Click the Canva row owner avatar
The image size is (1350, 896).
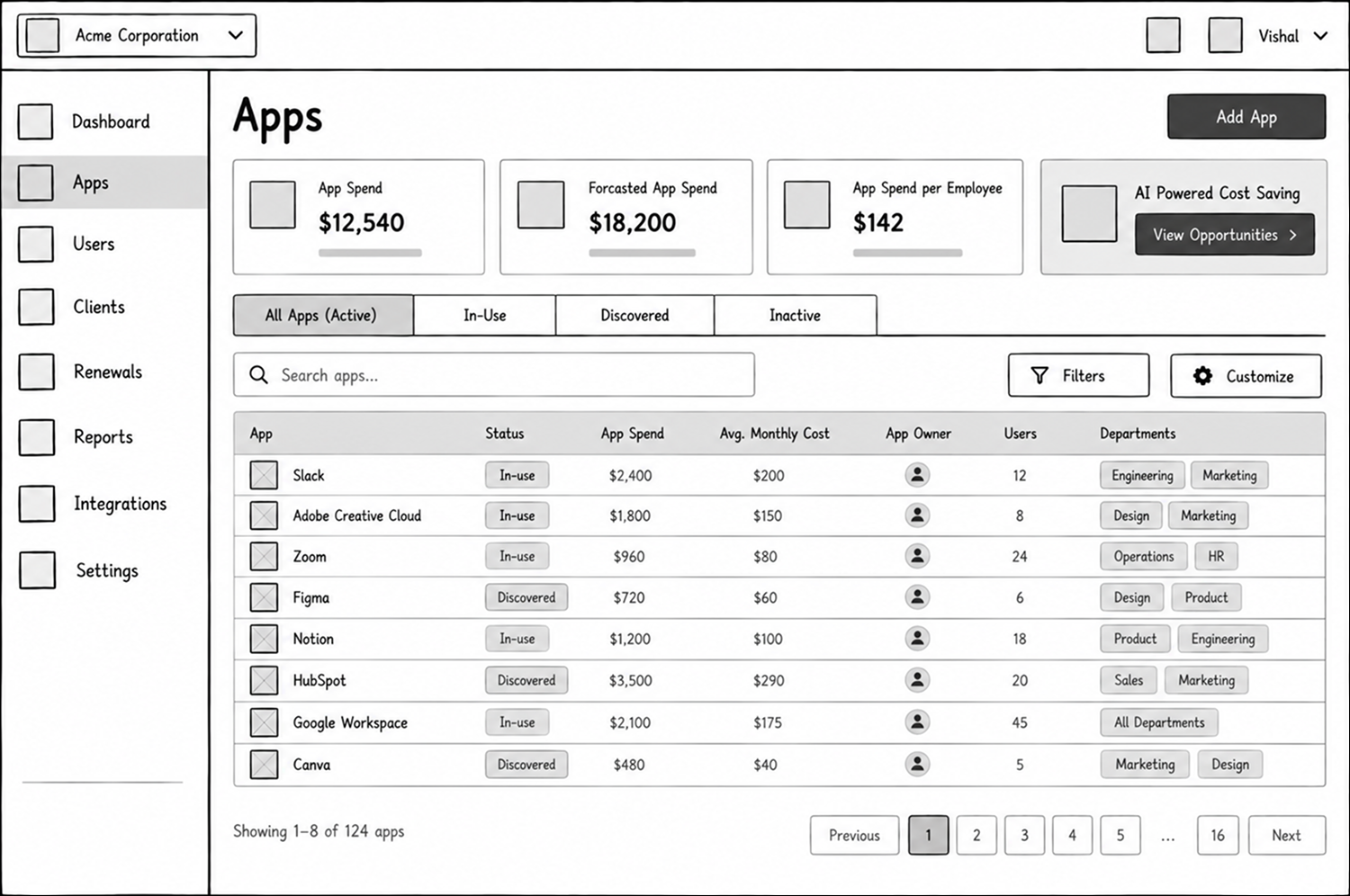[917, 764]
